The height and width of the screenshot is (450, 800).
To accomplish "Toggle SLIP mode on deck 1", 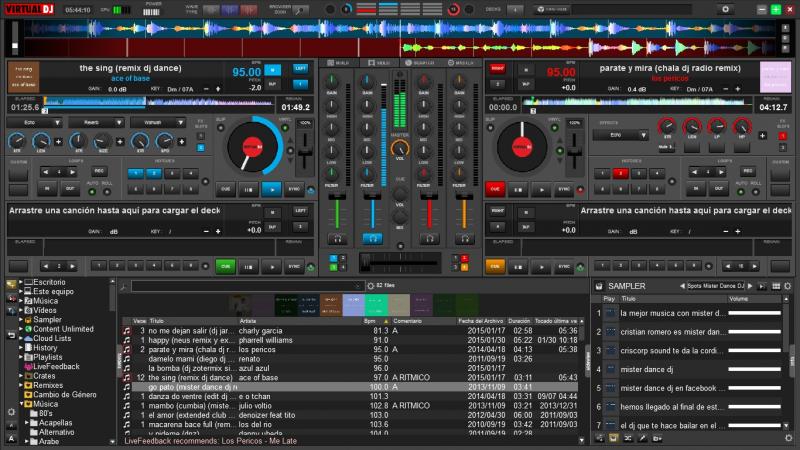I will [x=220, y=128].
